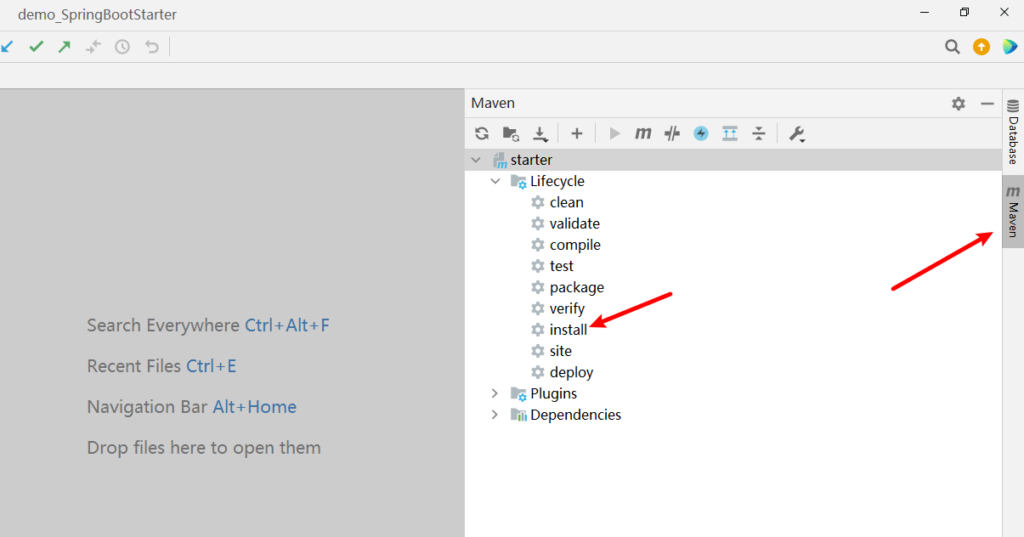Collapse all nodes in Maven tree
Image resolution: width=1024 pixels, height=537 pixels.
coord(758,133)
